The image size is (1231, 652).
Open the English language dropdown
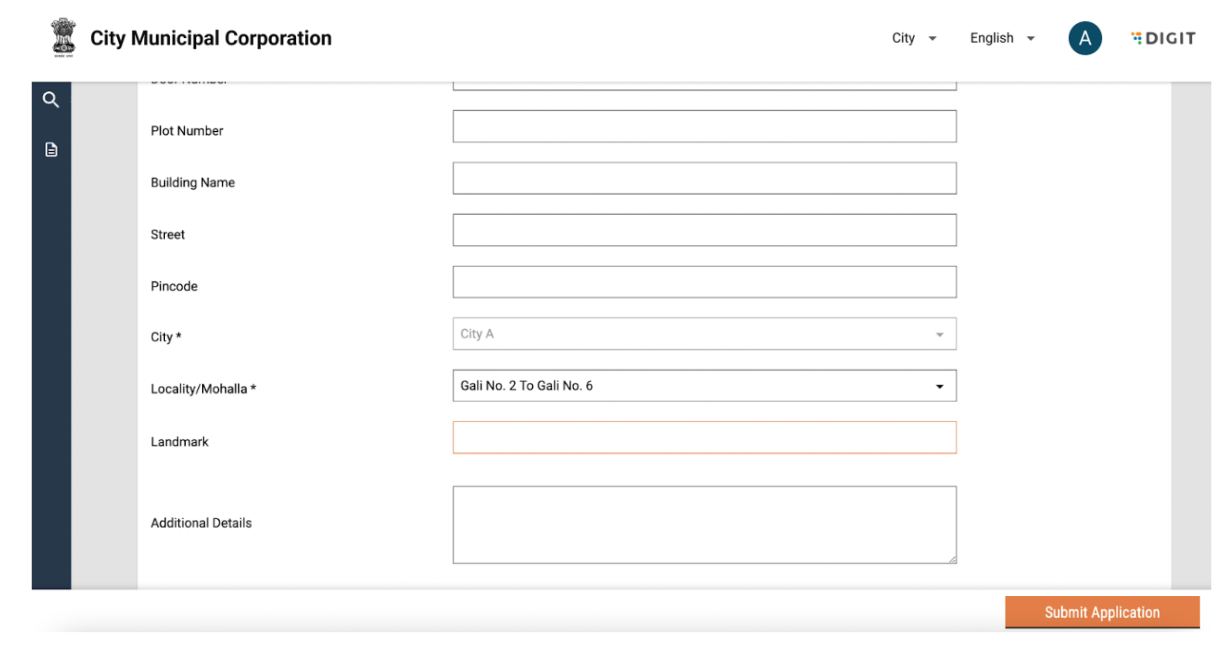[1001, 38]
